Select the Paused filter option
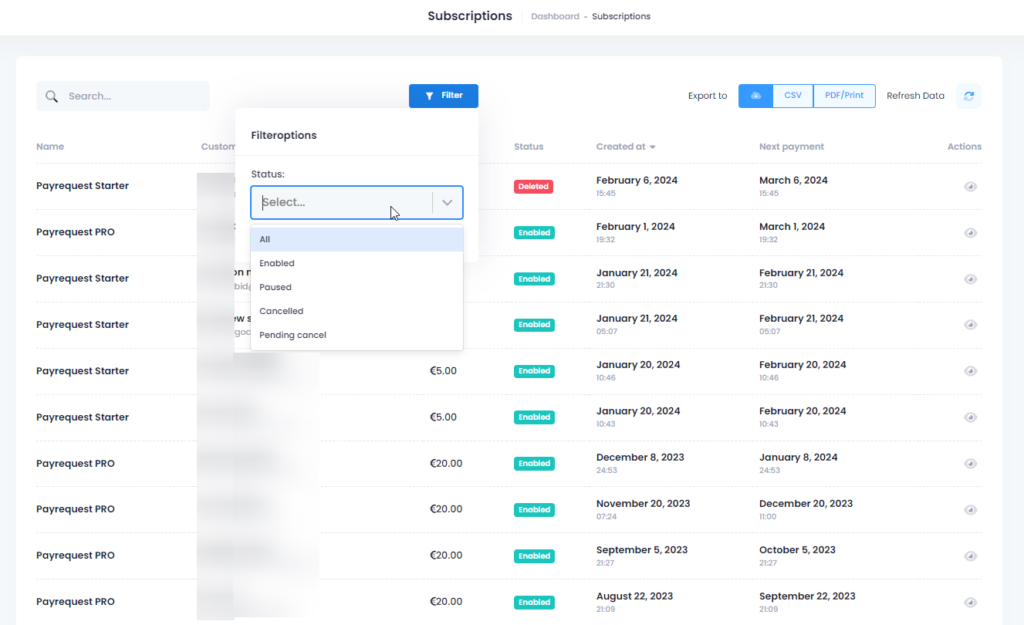Viewport: 1024px width, 625px height. 274,287
